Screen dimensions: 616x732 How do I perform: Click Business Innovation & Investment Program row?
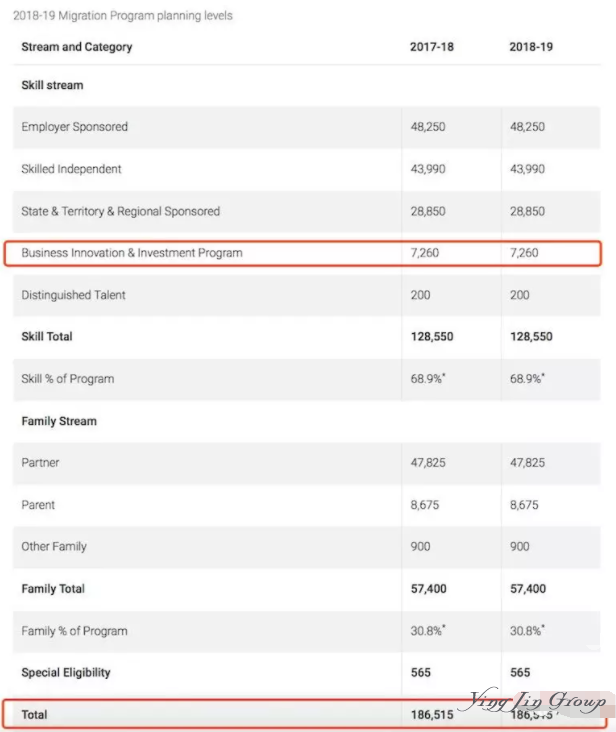pos(302,253)
